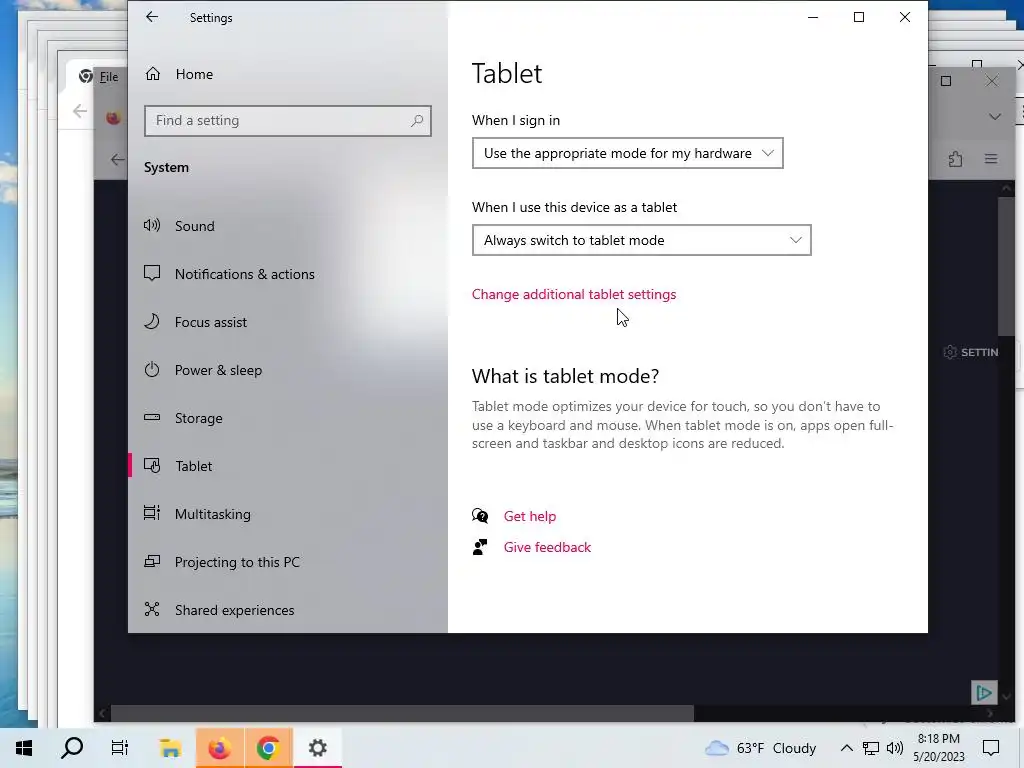Click the search magnifier in Find a setting
1024x768 pixels.
click(417, 121)
